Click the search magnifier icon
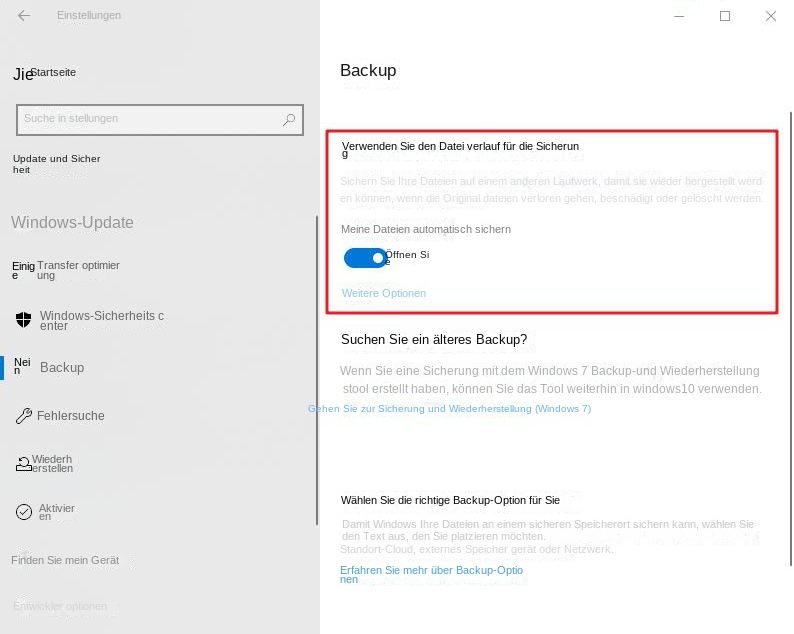 (289, 120)
